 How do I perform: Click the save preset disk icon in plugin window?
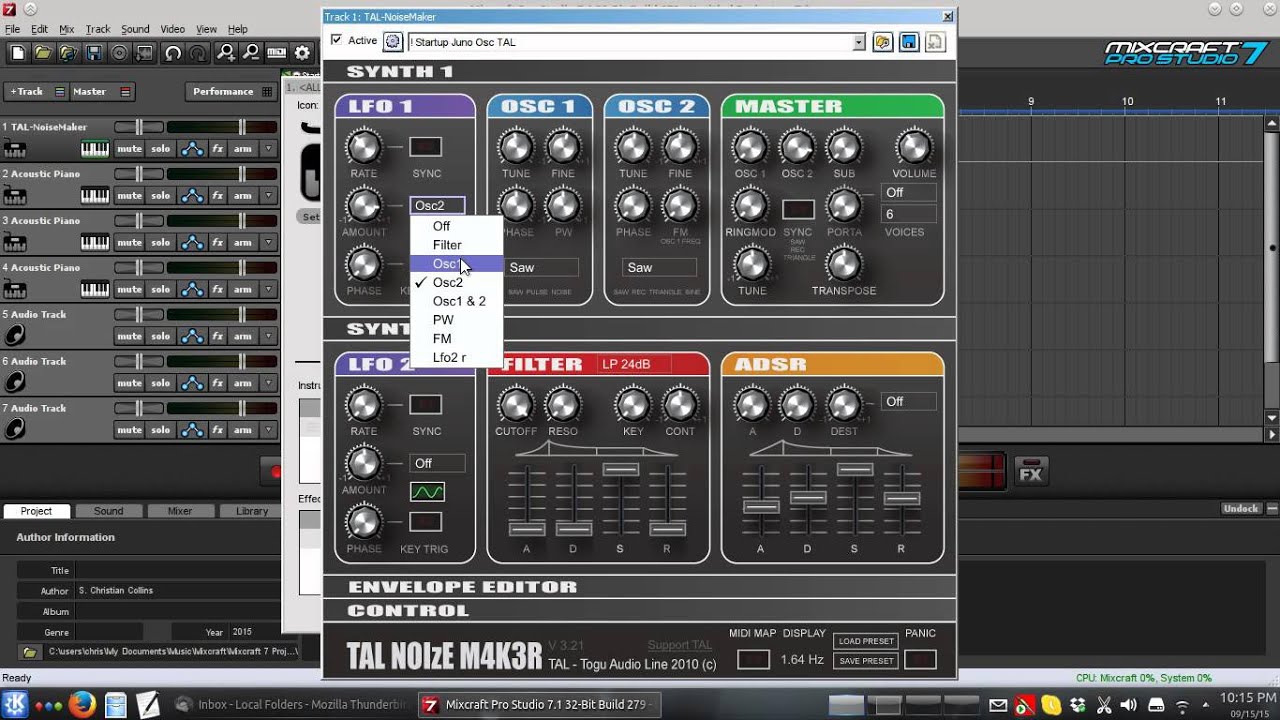[909, 42]
